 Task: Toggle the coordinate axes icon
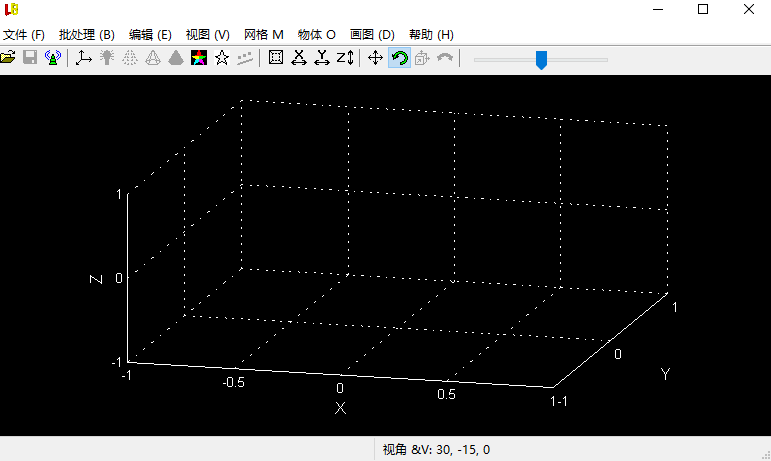(84, 58)
